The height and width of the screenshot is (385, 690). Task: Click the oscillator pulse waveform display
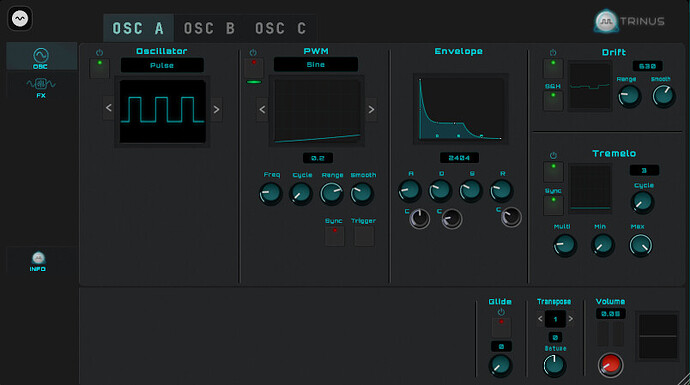[162, 111]
